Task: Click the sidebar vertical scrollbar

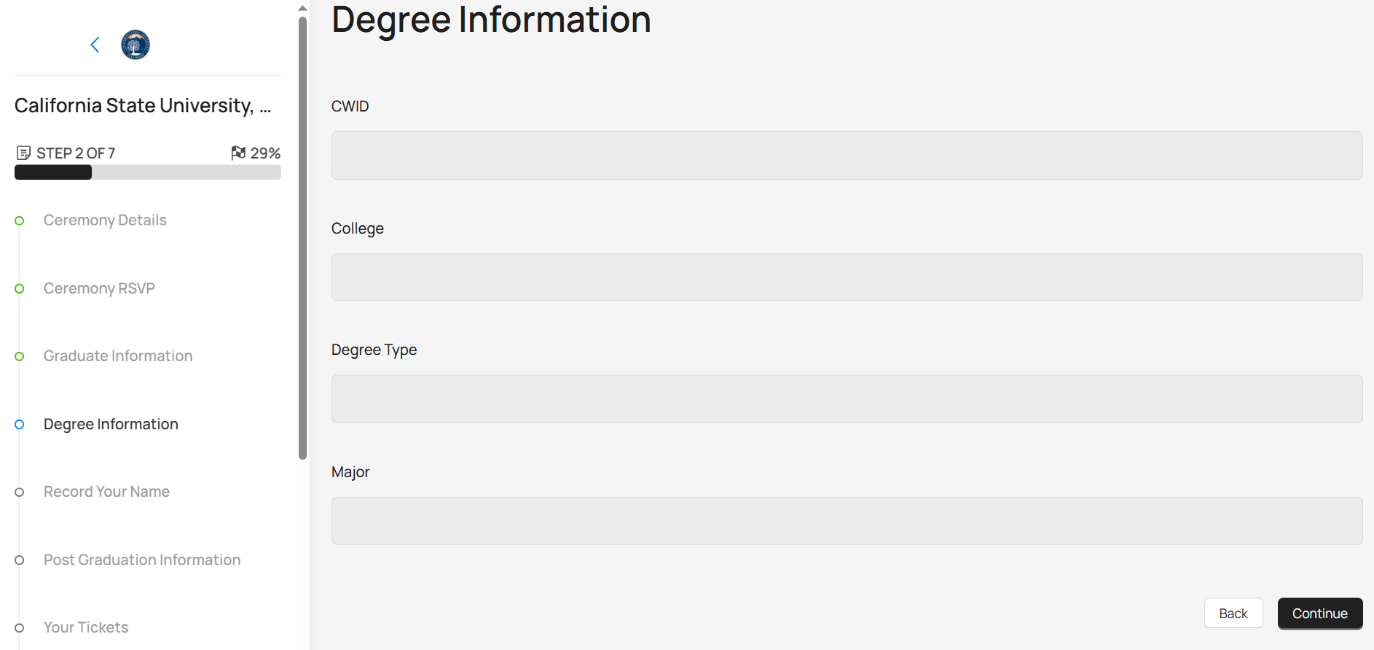Action: point(303,240)
